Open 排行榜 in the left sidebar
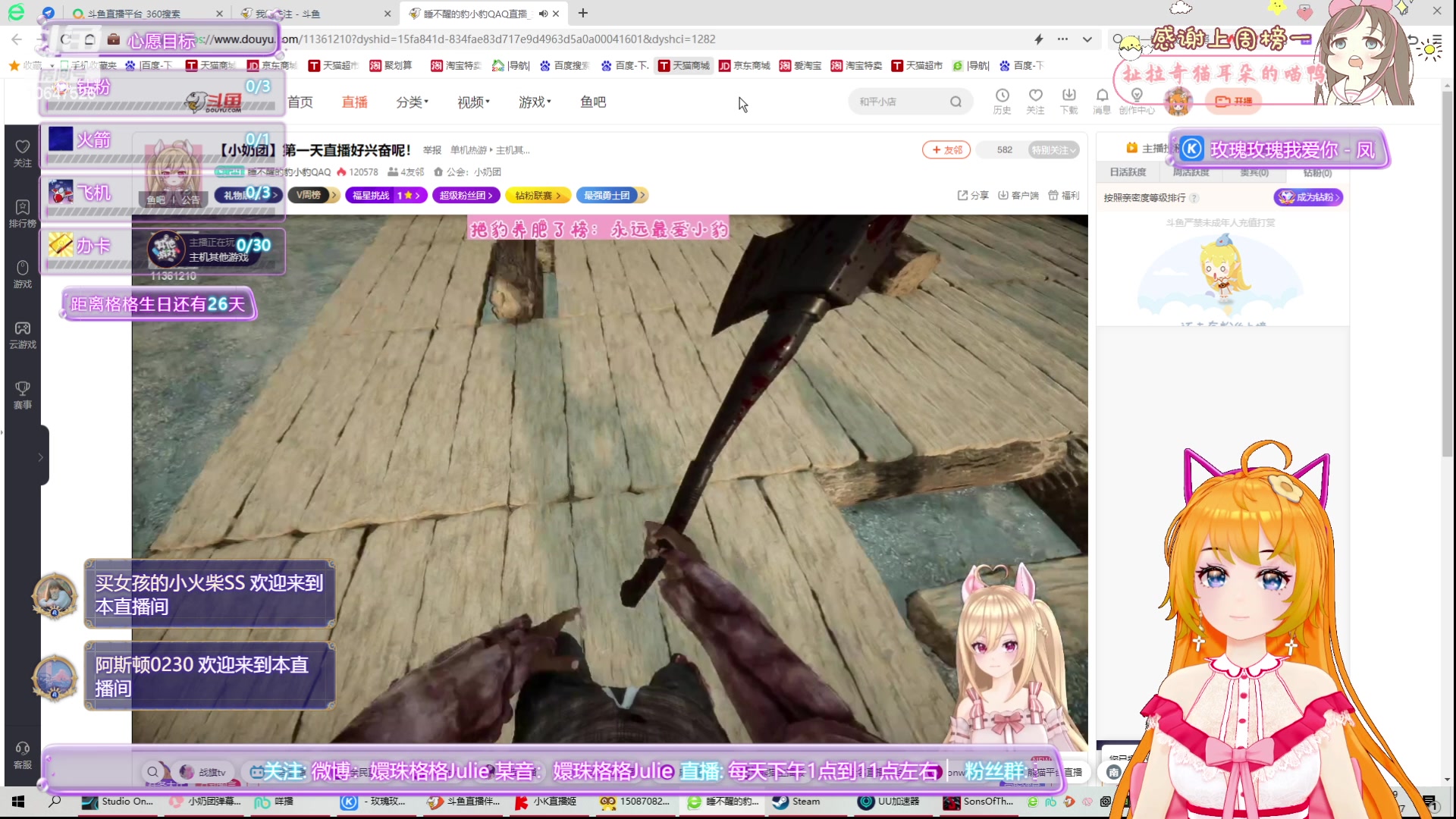This screenshot has width=1456, height=819. tap(23, 214)
